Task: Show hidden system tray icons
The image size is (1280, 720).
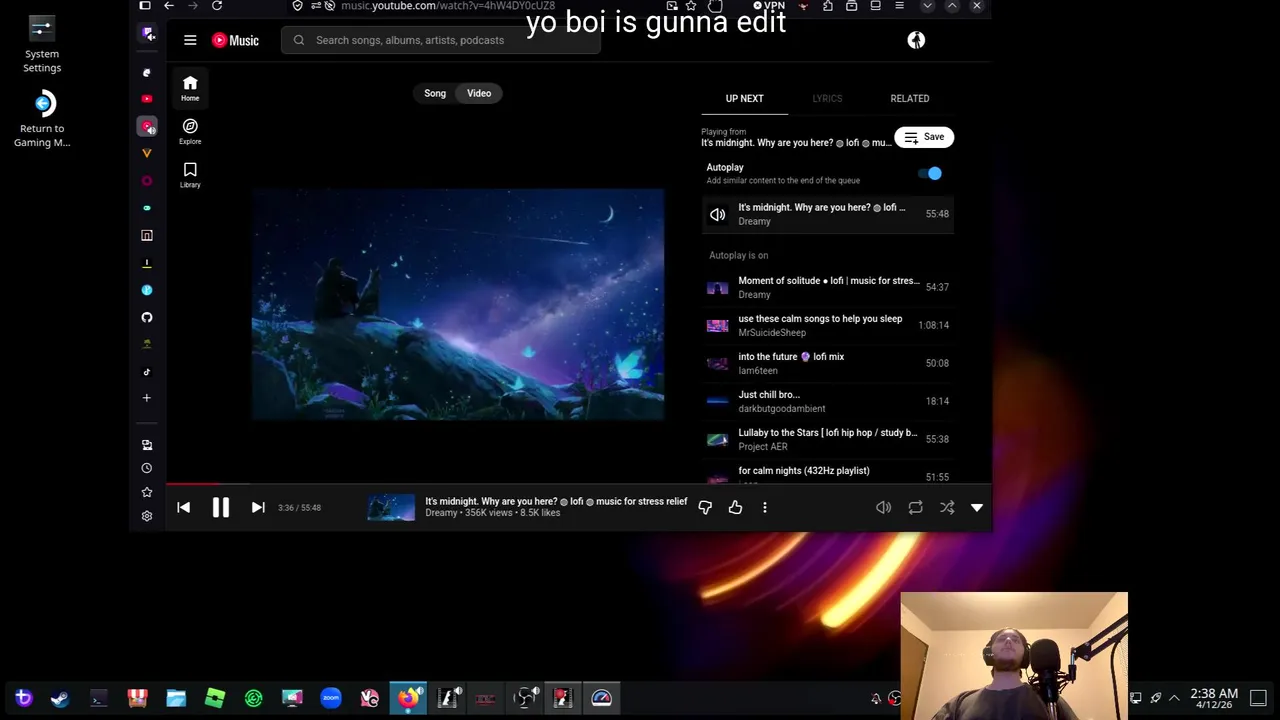Action: 1174,698
